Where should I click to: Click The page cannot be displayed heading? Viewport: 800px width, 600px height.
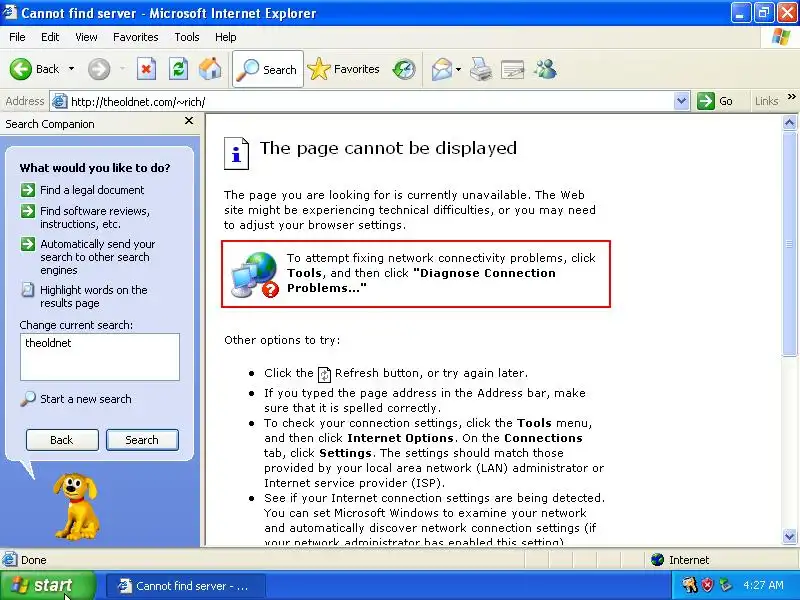(388, 148)
